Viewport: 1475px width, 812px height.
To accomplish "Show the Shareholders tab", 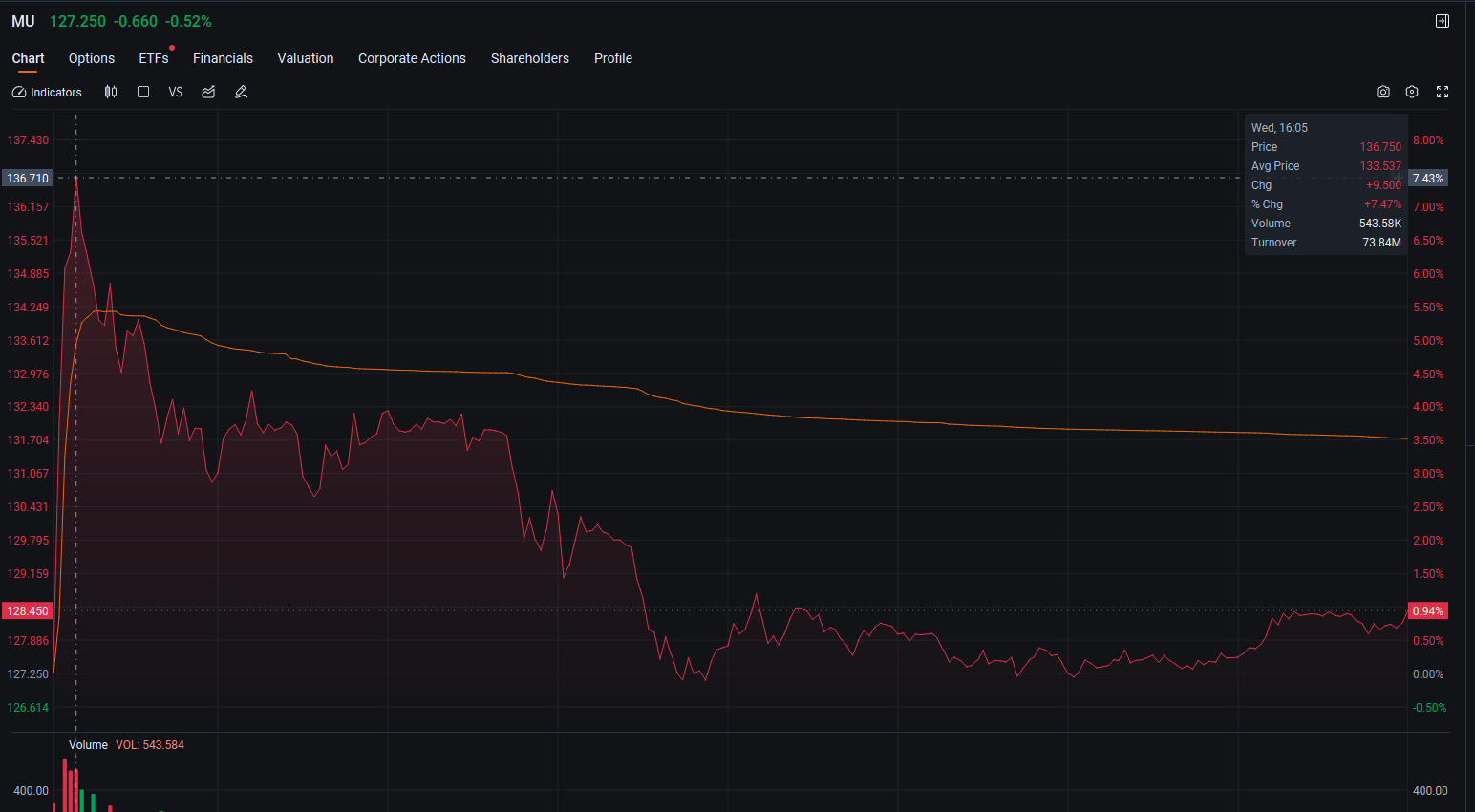I will point(530,58).
